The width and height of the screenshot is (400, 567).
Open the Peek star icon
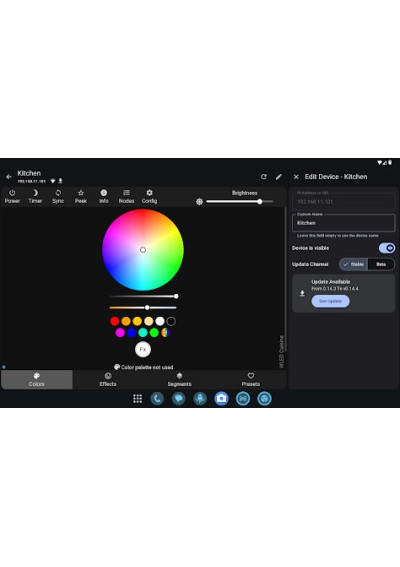point(81,193)
